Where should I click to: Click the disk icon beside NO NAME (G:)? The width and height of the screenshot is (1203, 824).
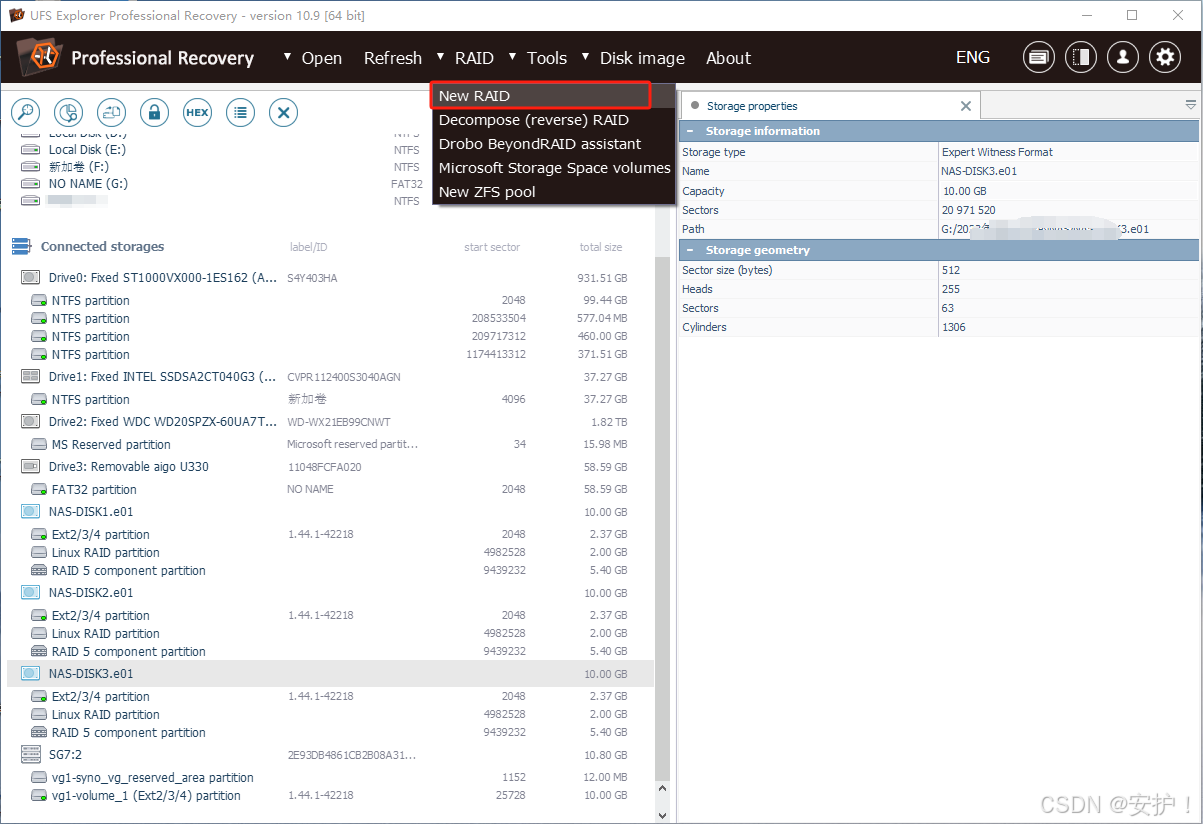(x=31, y=184)
